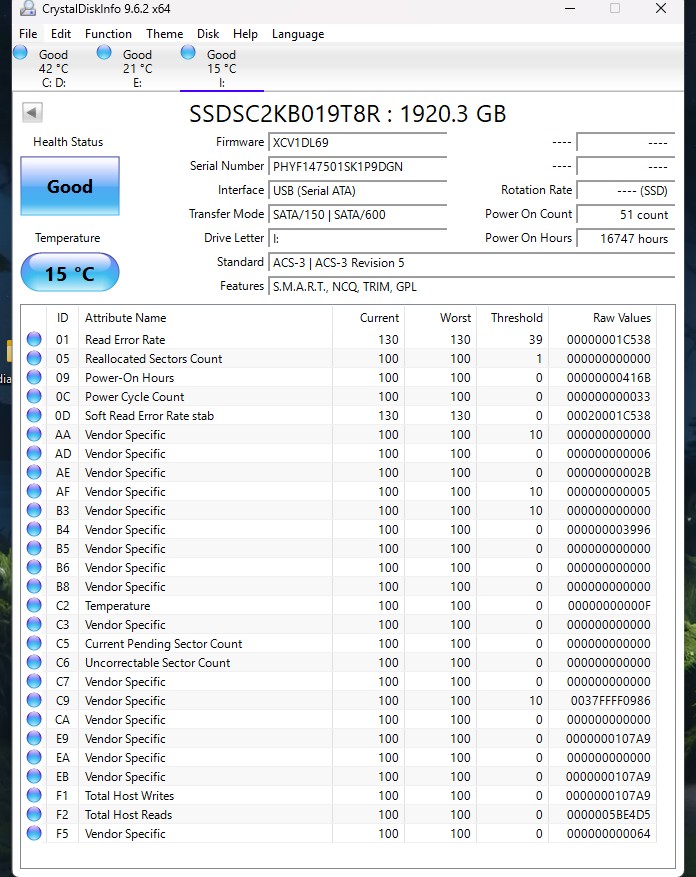The width and height of the screenshot is (696, 877).
Task: Select the Power Cycle Count attribute name
Action: 134,396
